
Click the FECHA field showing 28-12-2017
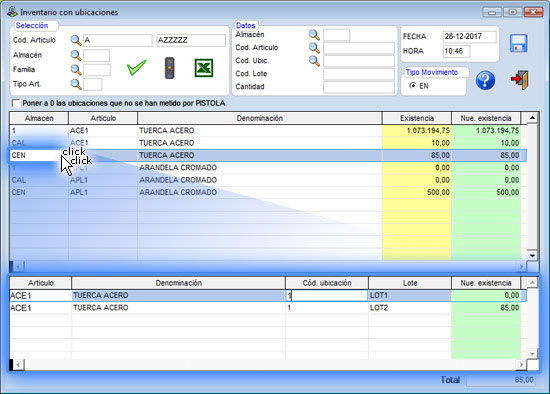click(x=470, y=36)
